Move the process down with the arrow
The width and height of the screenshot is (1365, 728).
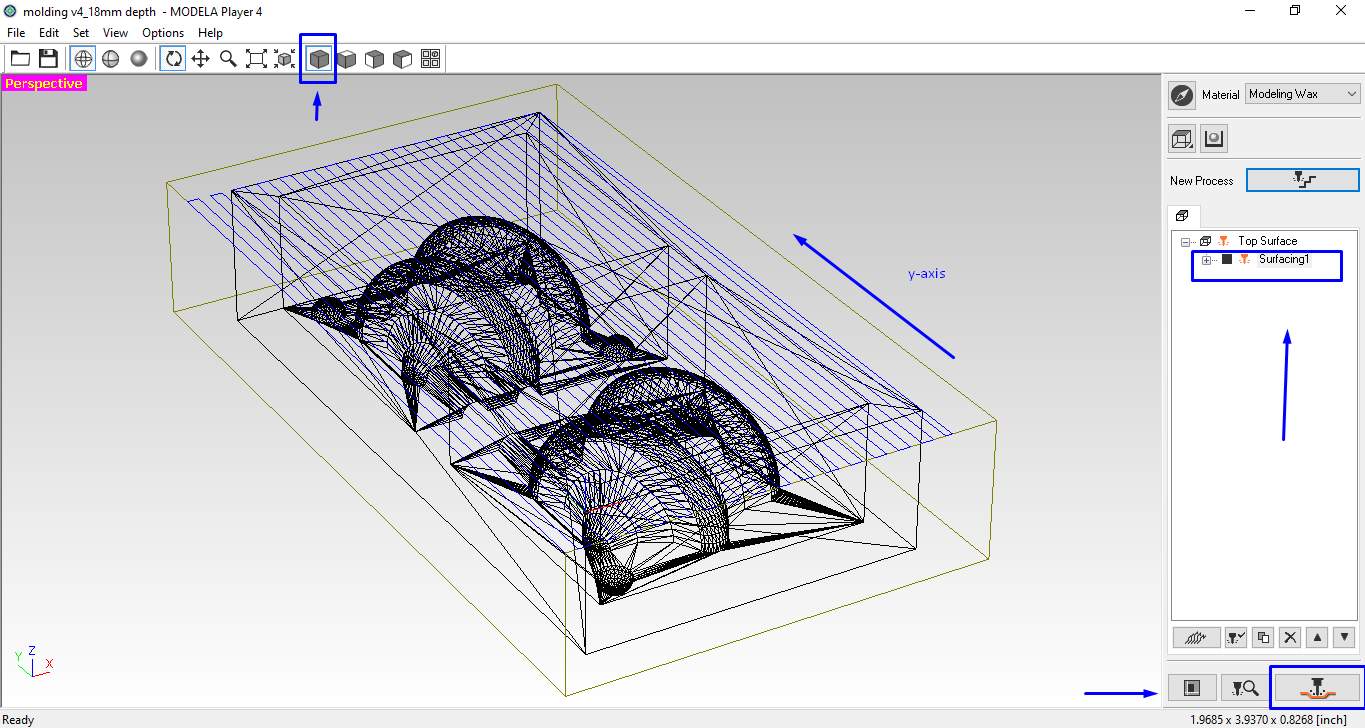pyautogui.click(x=1344, y=637)
